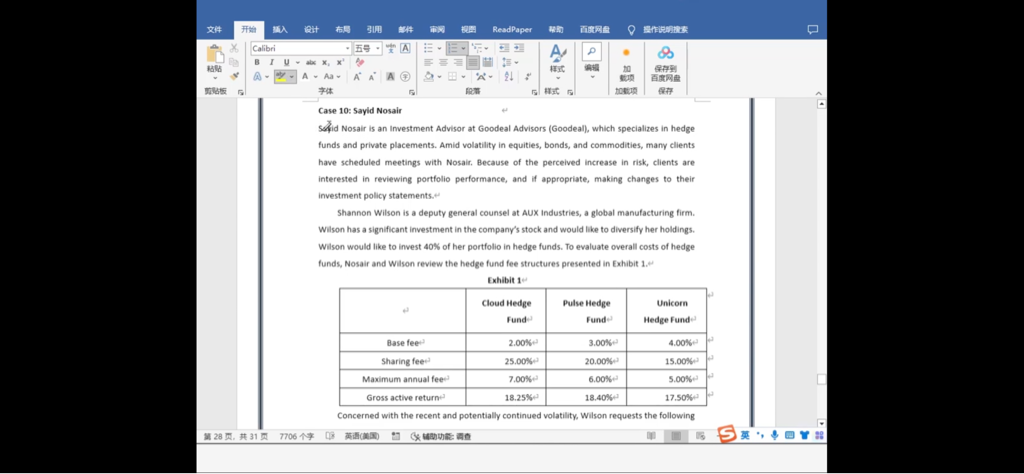Toggle Bold formatting
Screen dimensions: 1024x474
point(257,62)
